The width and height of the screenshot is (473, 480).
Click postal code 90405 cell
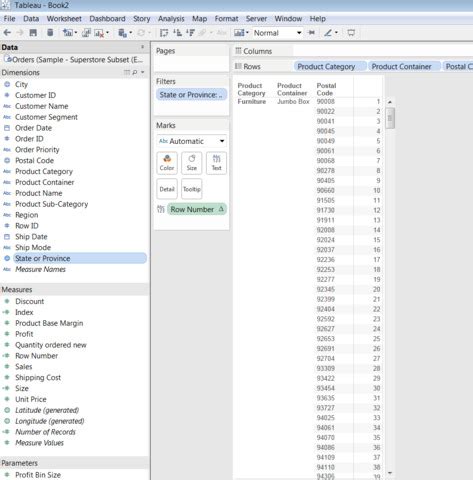click(x=325, y=180)
